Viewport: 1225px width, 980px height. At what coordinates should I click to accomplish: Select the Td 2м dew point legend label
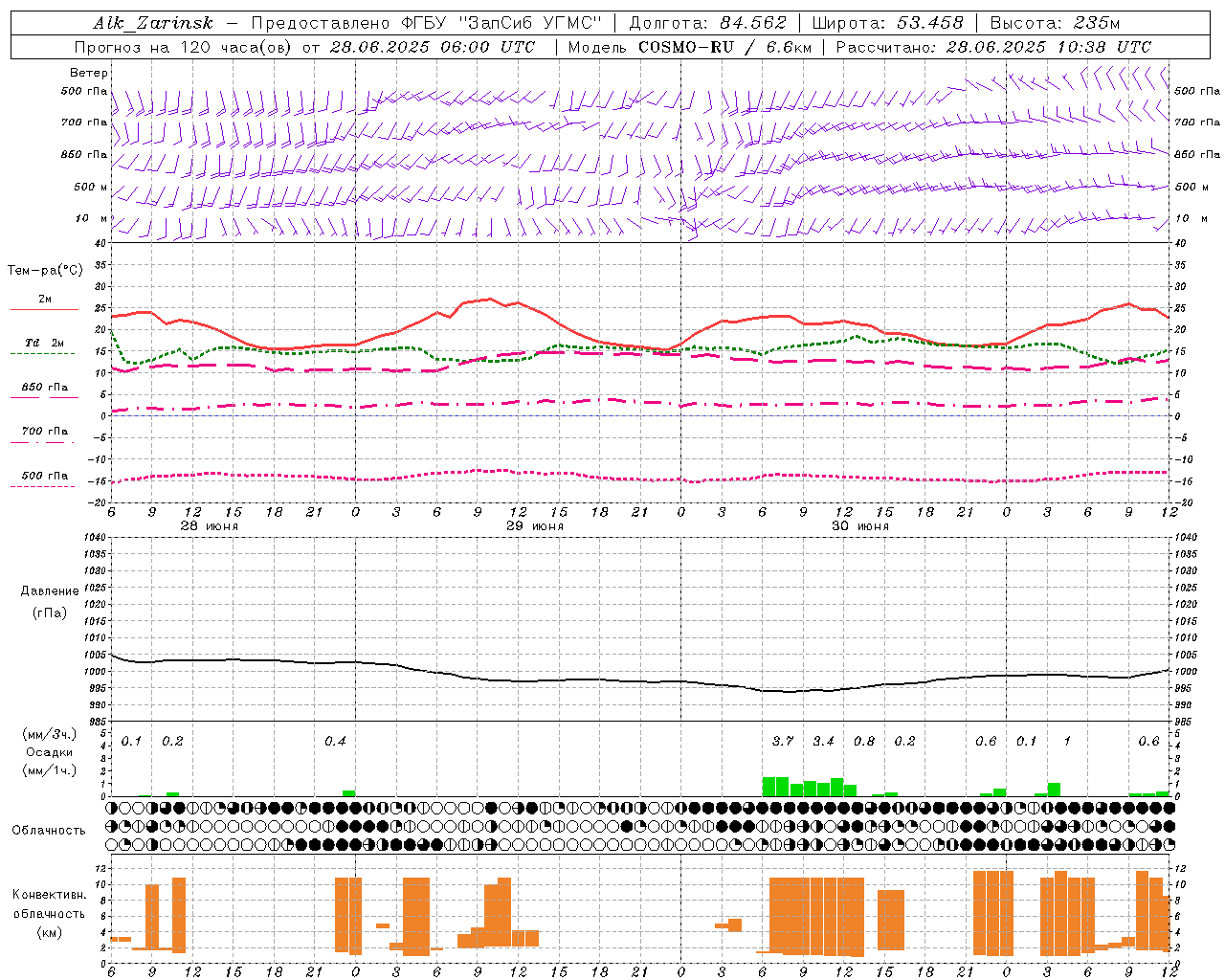coord(45,343)
